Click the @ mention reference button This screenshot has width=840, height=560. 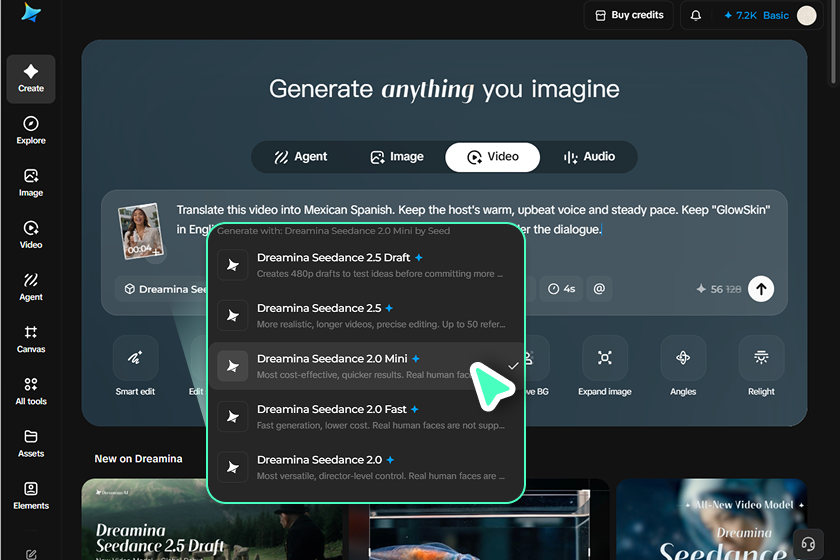[599, 289]
